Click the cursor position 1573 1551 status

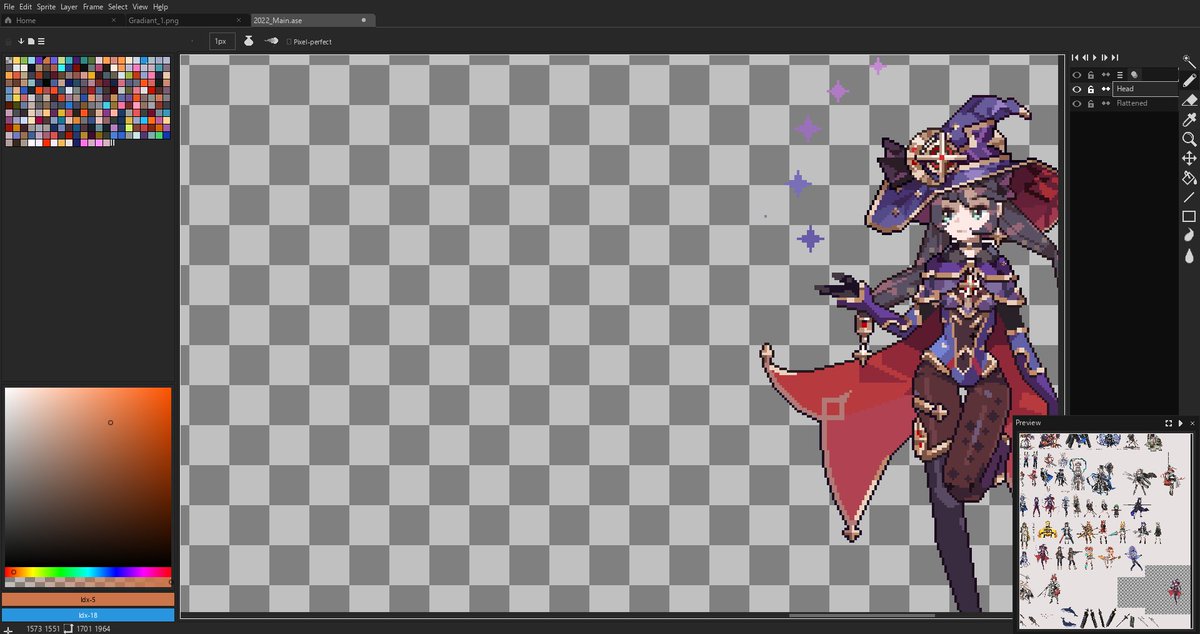click(x=44, y=629)
